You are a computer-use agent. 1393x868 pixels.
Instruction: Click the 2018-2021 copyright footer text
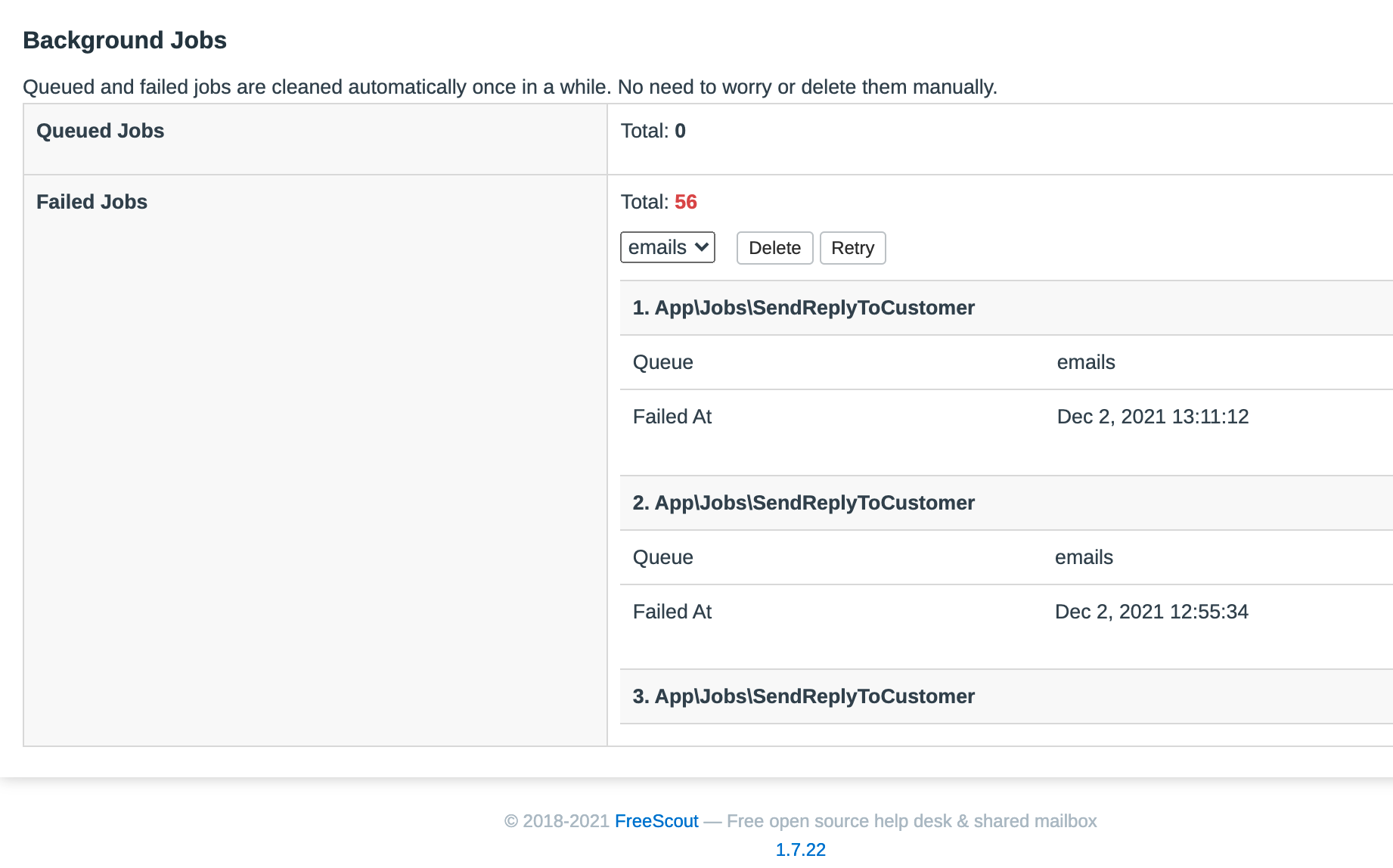557,821
